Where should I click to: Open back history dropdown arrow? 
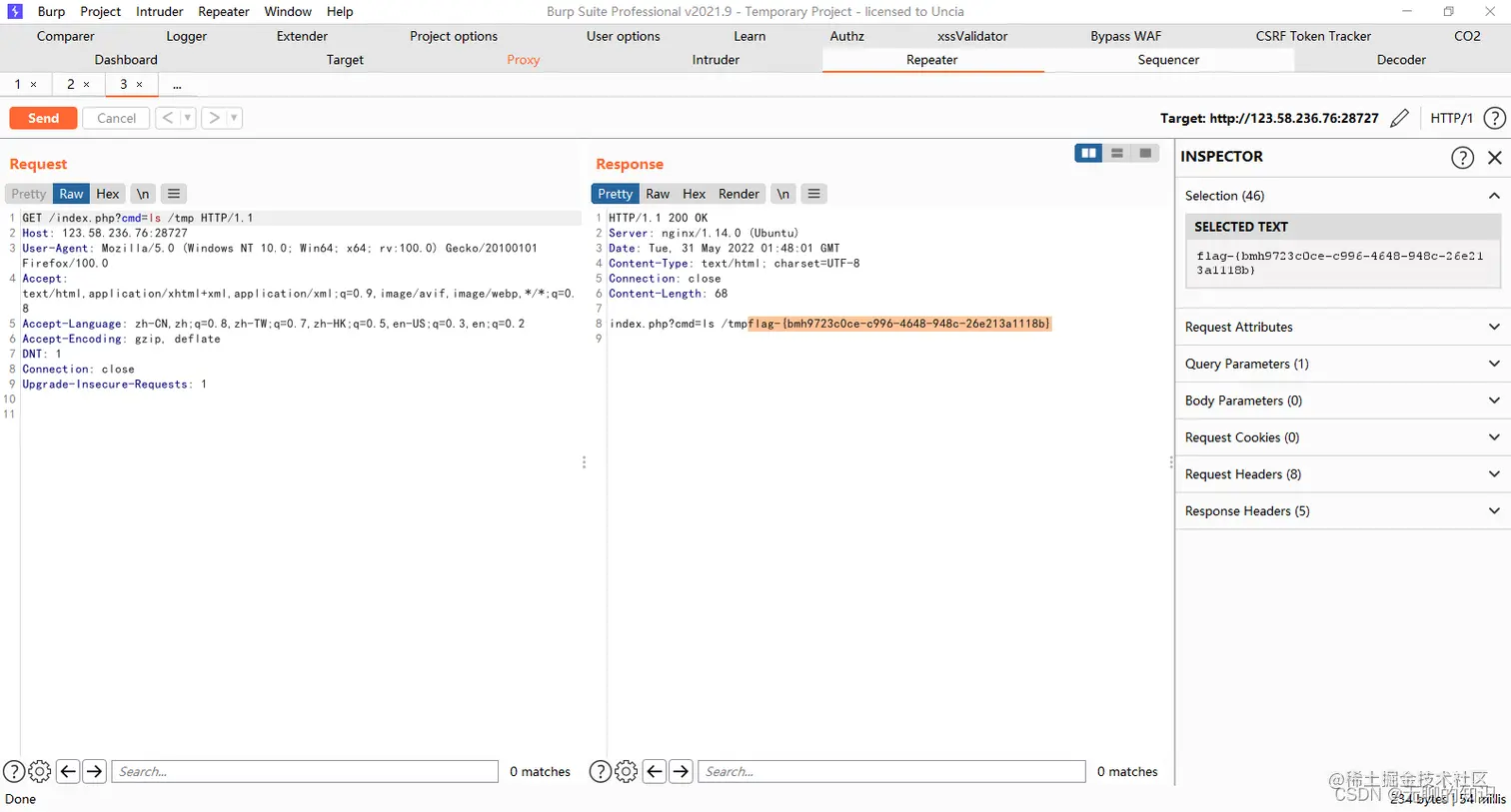pos(187,118)
